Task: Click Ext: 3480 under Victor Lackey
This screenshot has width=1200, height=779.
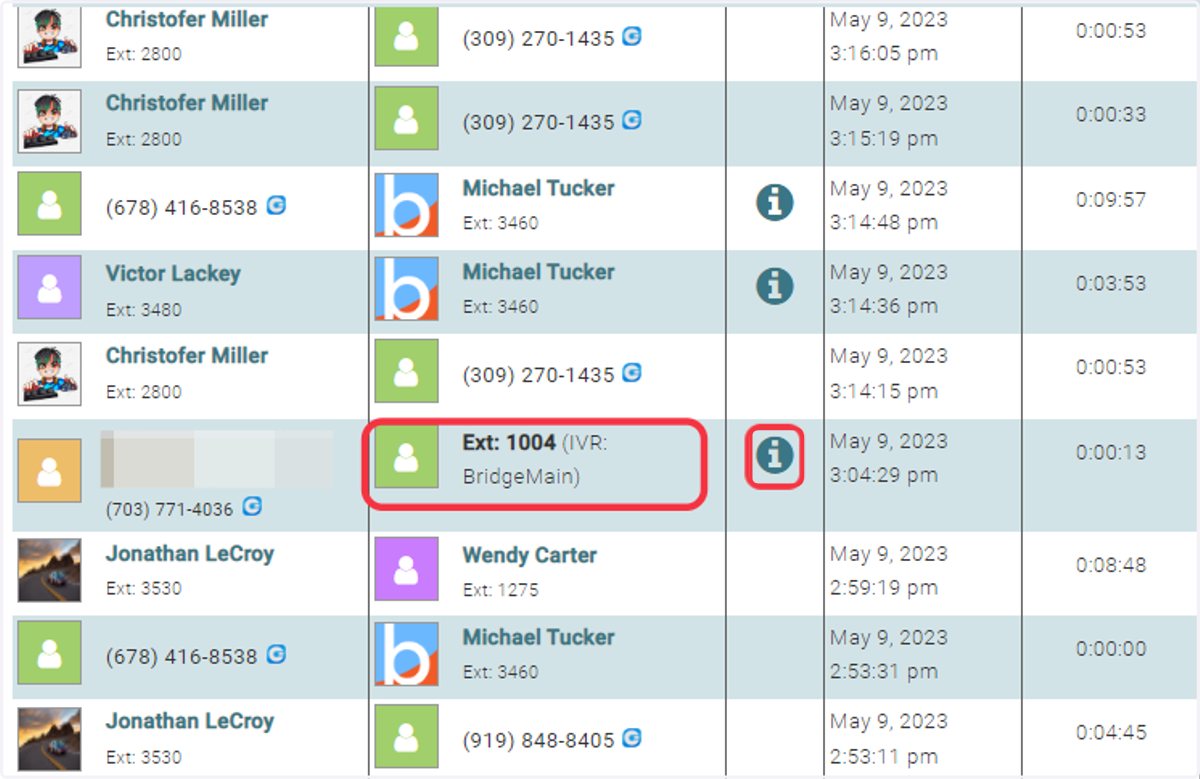Action: (x=144, y=310)
